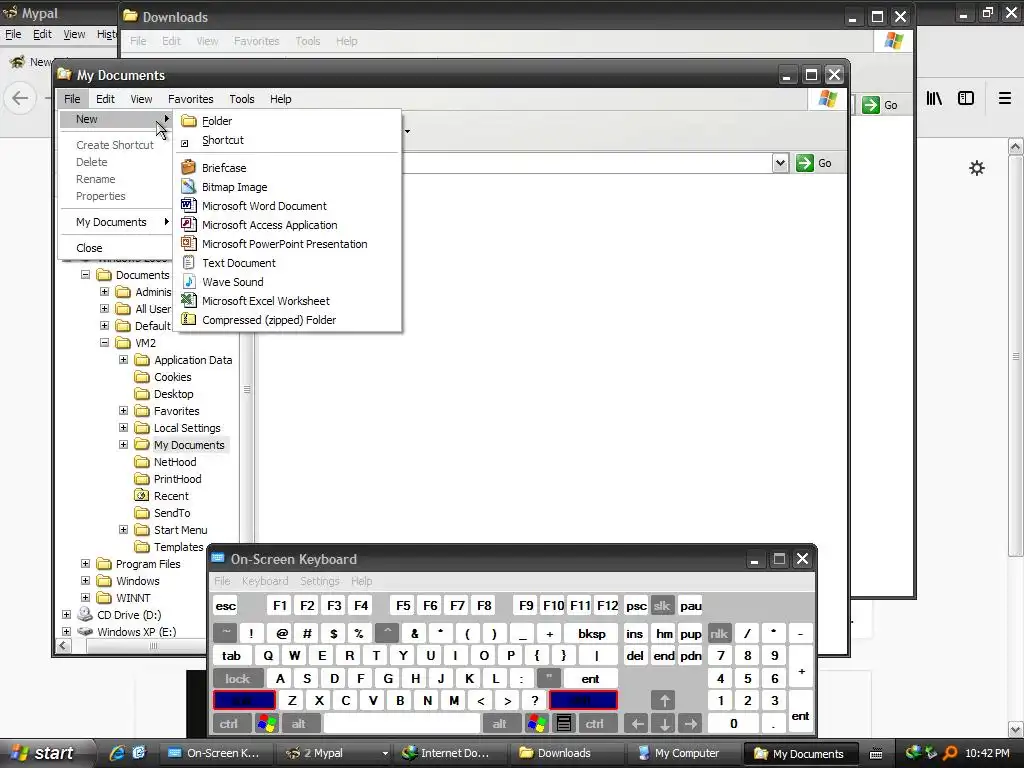Collapse the VM2 folder tree node

[104, 342]
